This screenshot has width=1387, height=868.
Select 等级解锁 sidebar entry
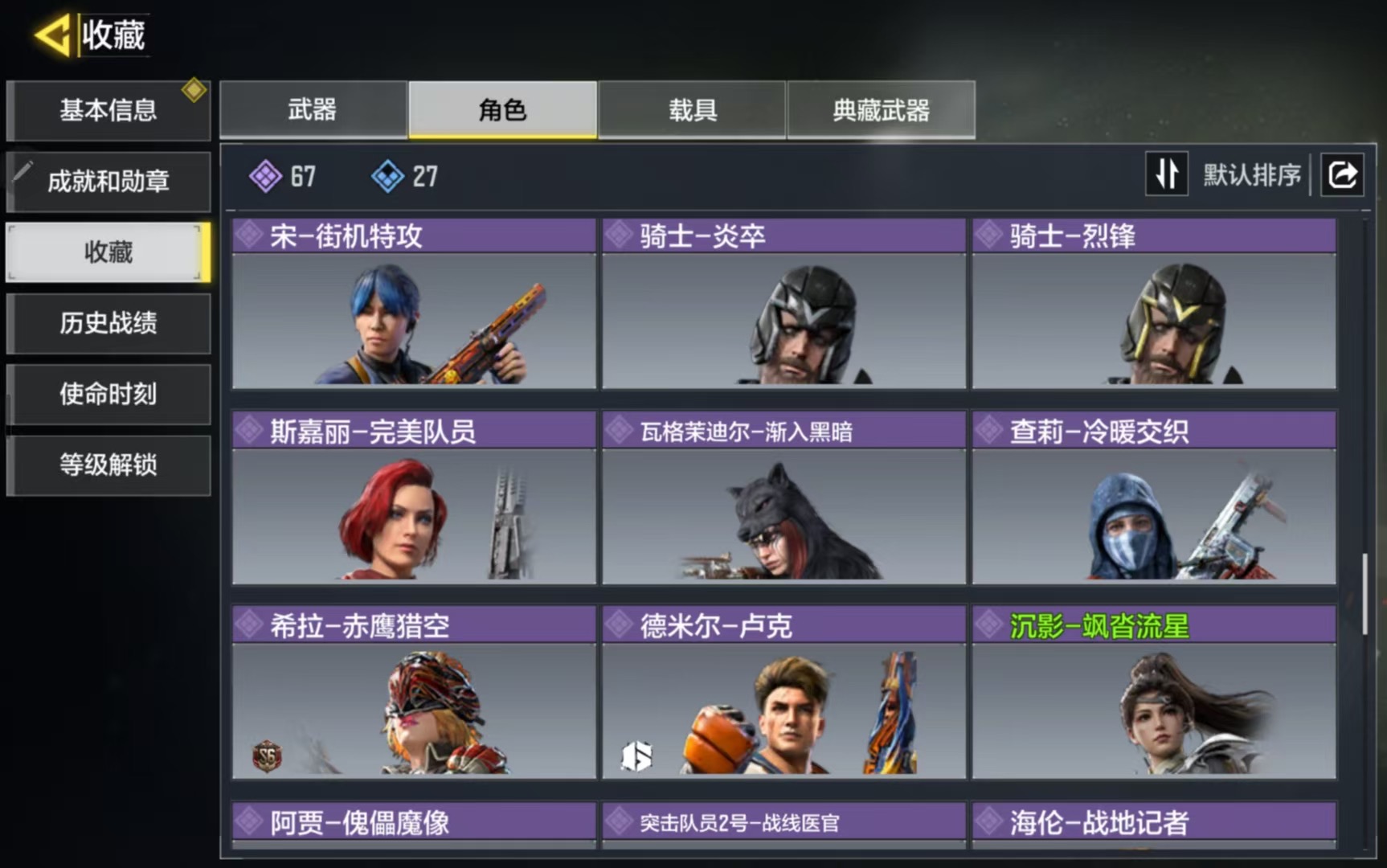tap(108, 465)
